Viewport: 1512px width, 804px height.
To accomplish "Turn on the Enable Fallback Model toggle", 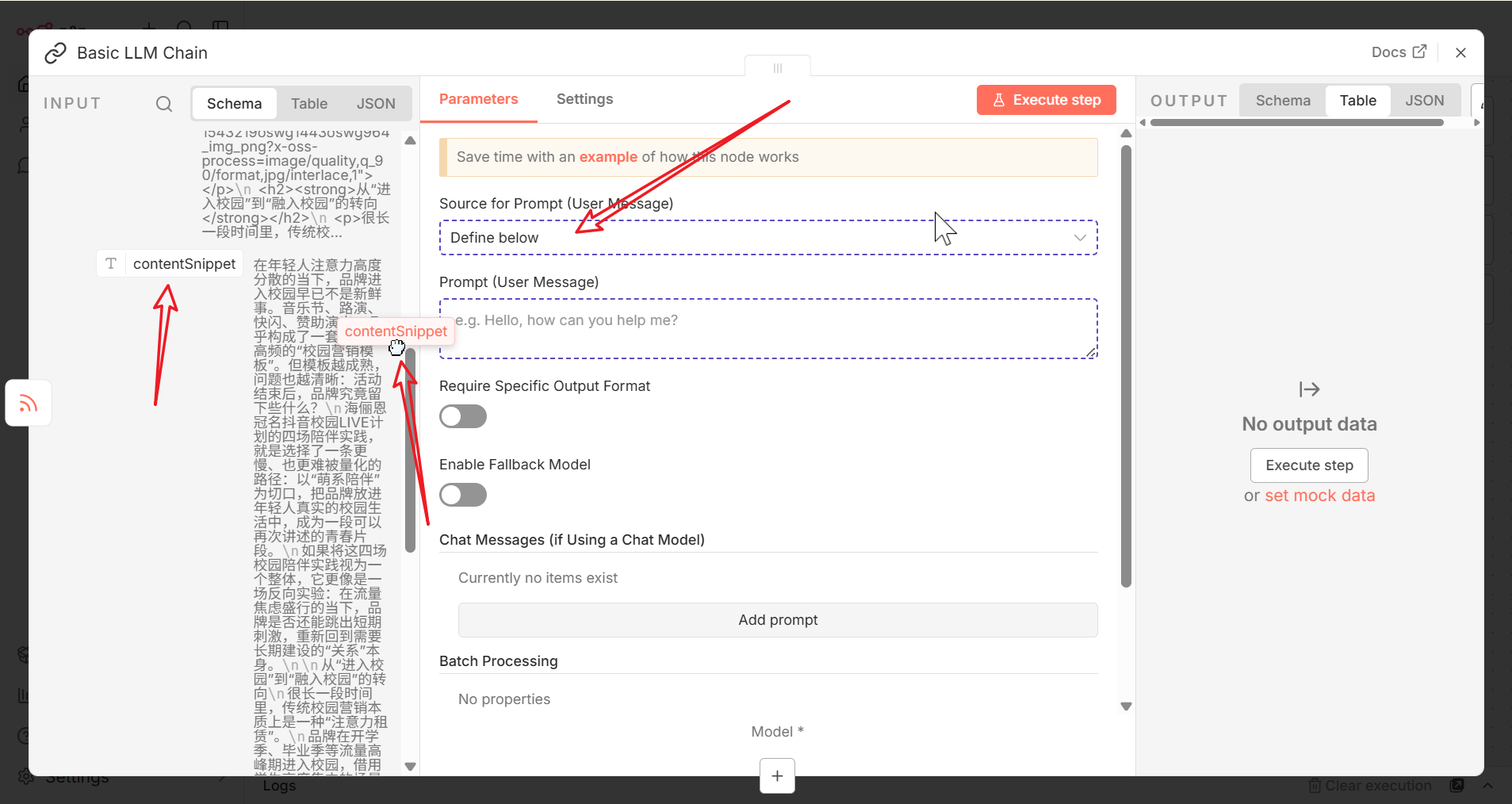I will 463,495.
